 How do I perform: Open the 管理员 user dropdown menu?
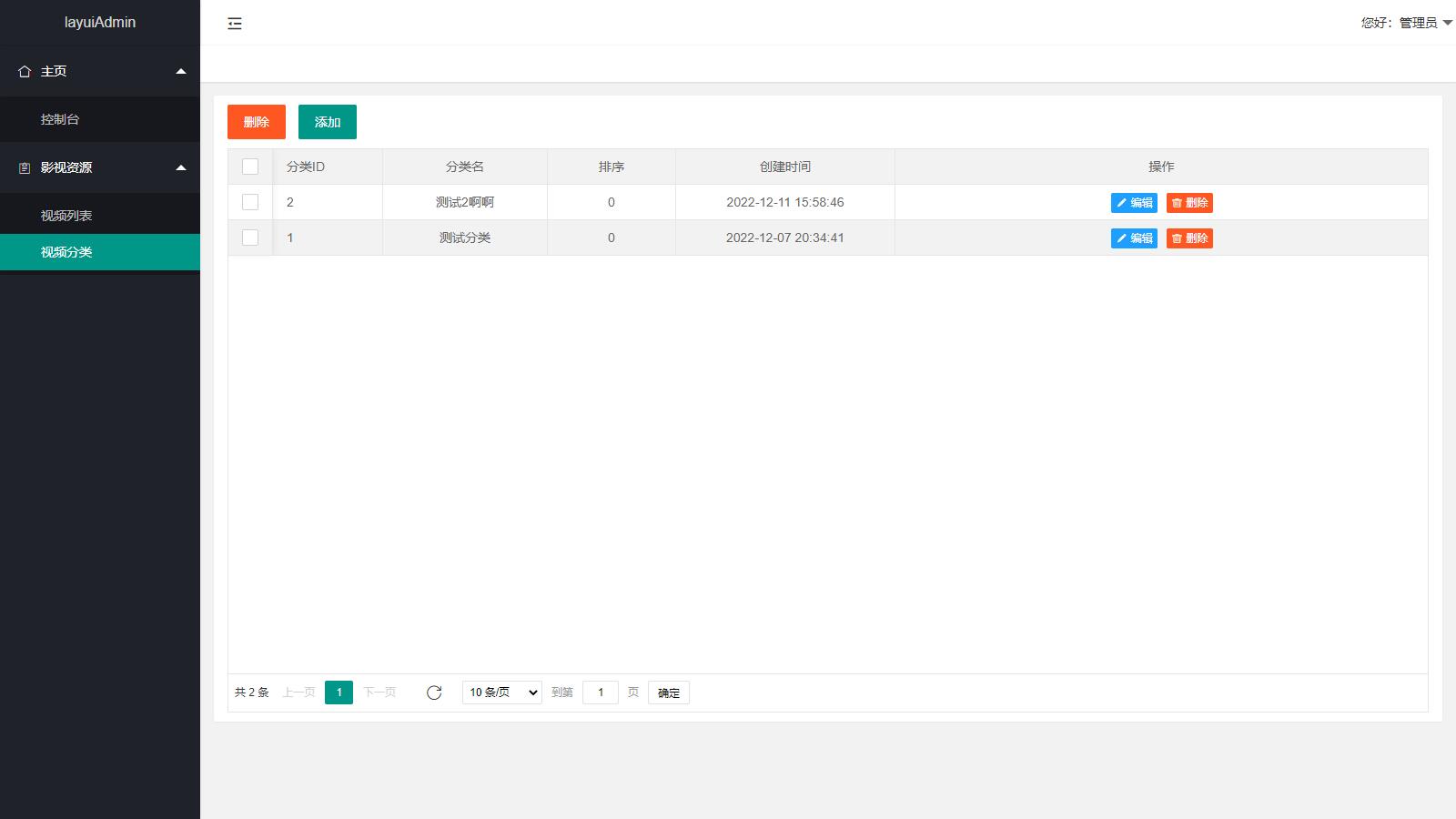click(x=1406, y=23)
